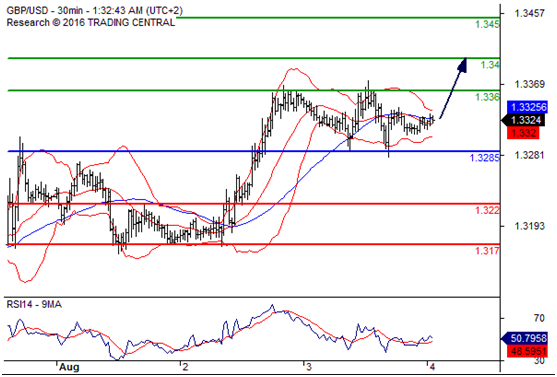Select the 1.336 green resistance label
This screenshot has width=557, height=377.
point(487,97)
